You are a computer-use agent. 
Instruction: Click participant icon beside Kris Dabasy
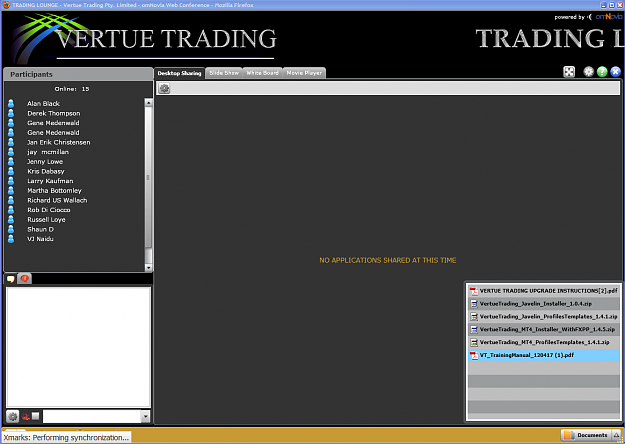tap(11, 171)
